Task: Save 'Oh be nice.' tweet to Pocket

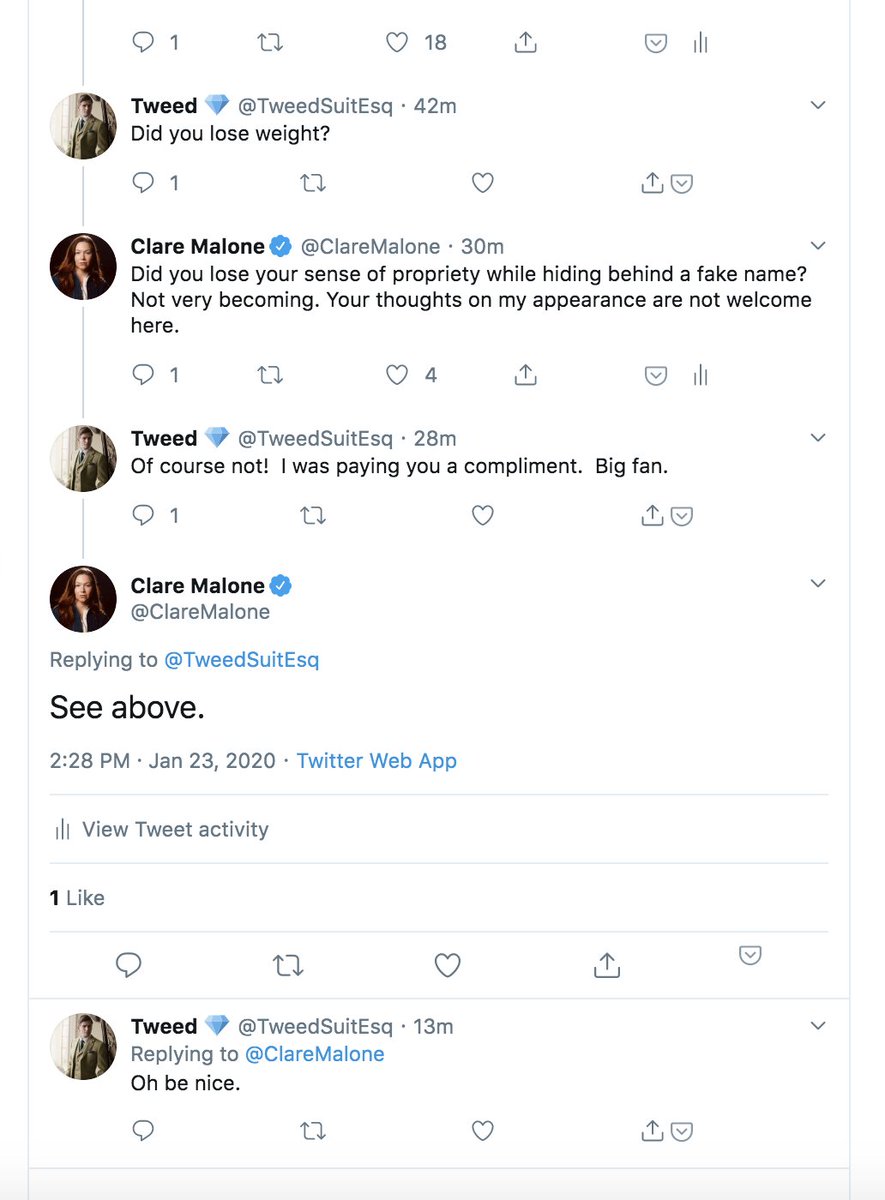Action: coord(682,1132)
